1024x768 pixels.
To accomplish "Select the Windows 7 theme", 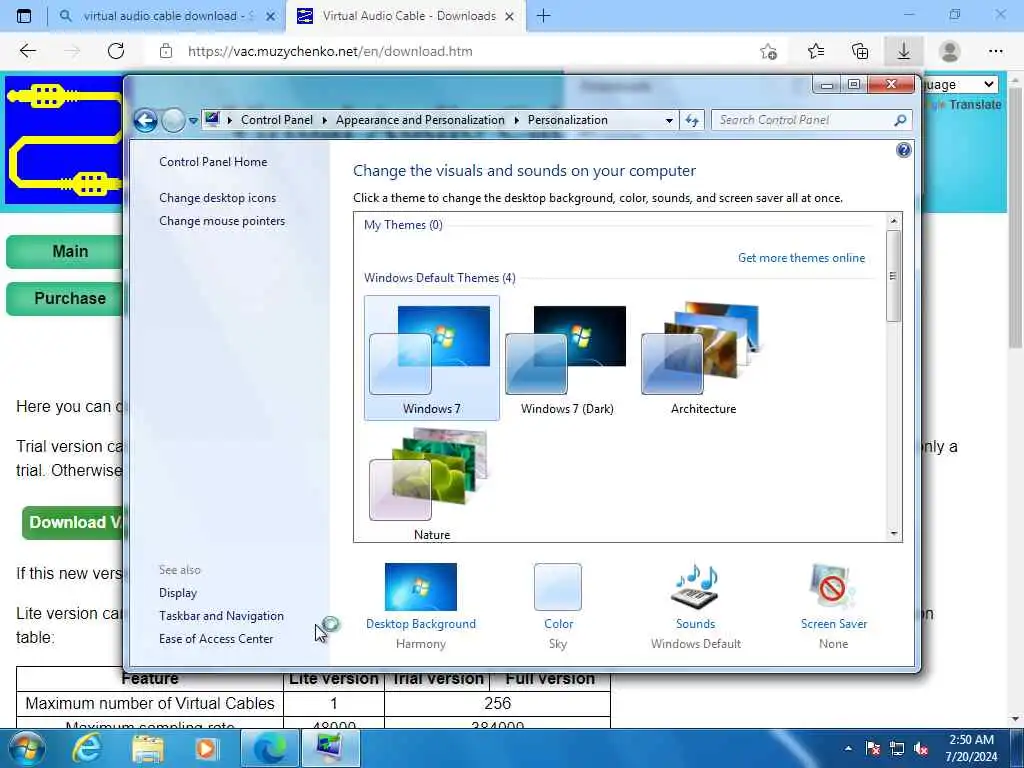I will (x=432, y=357).
